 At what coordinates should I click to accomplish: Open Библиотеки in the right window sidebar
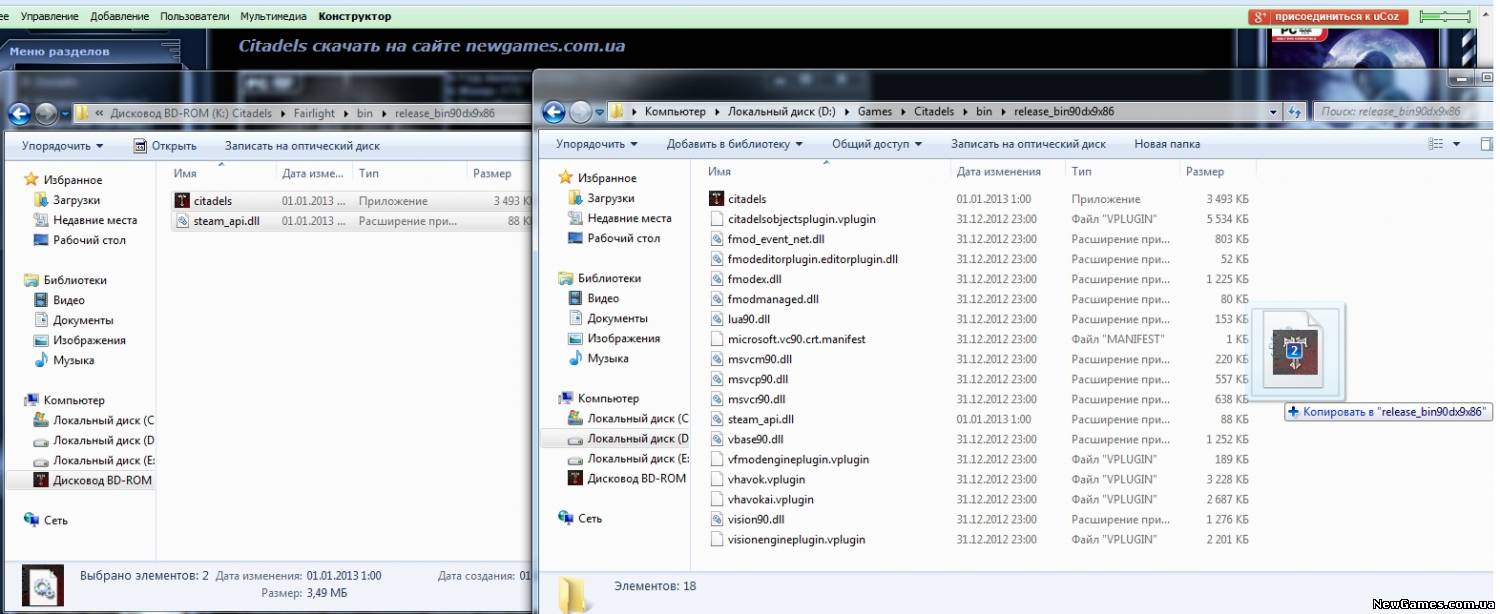[x=607, y=278]
